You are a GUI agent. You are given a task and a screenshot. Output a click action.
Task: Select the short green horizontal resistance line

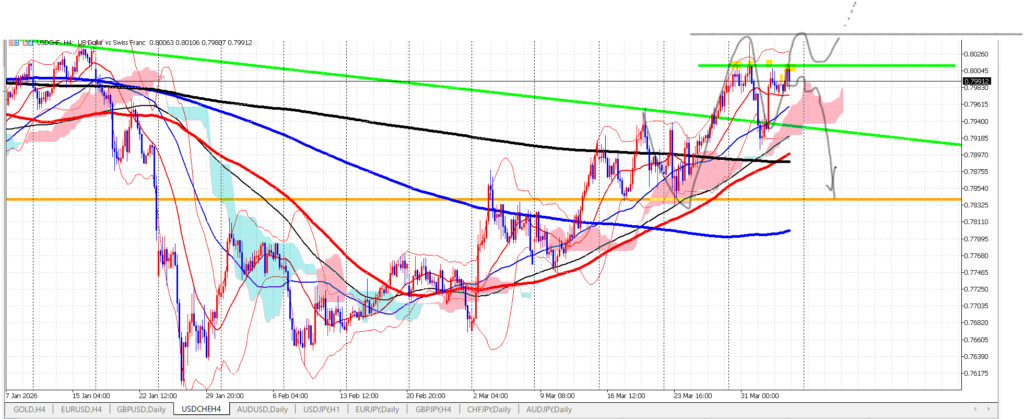(x=900, y=66)
